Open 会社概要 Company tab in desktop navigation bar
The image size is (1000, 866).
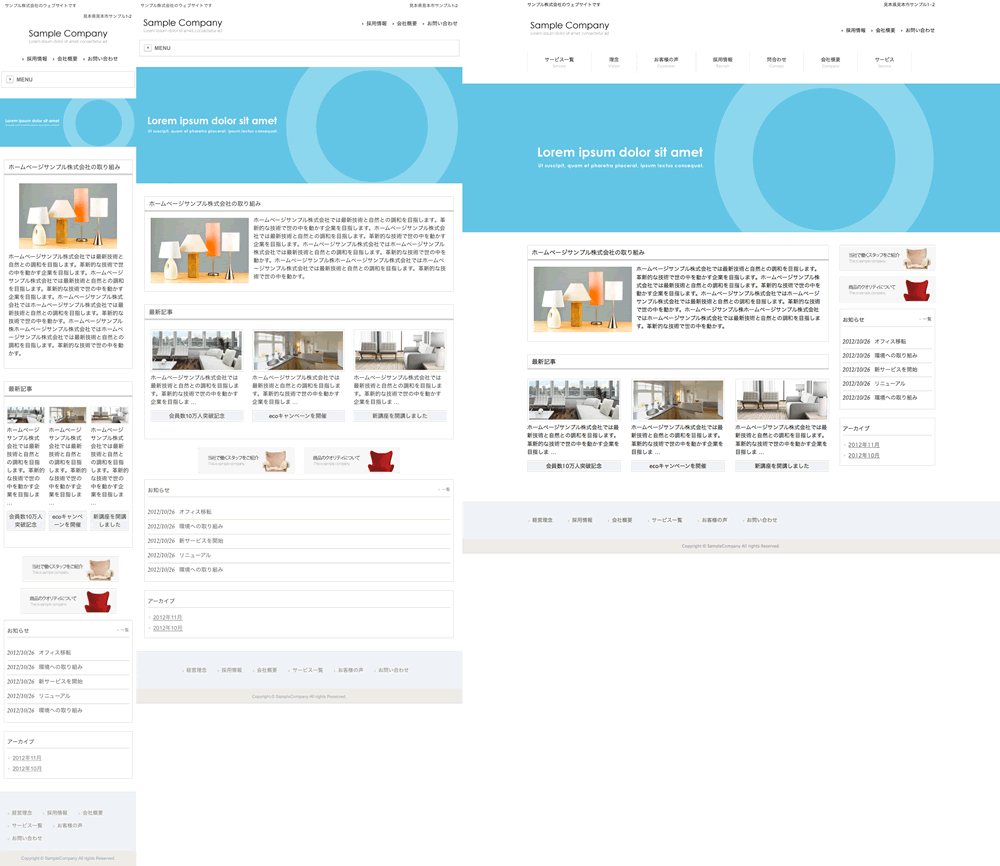click(x=830, y=62)
